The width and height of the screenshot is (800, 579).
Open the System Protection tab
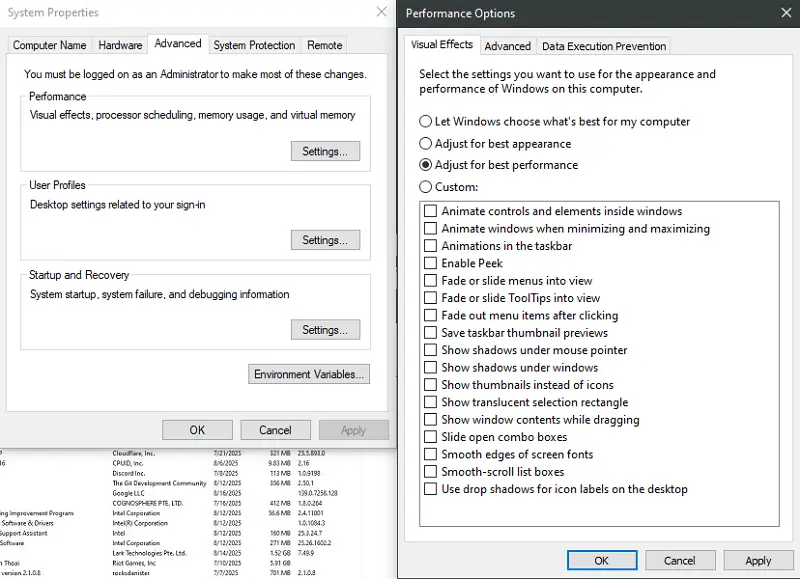click(254, 45)
